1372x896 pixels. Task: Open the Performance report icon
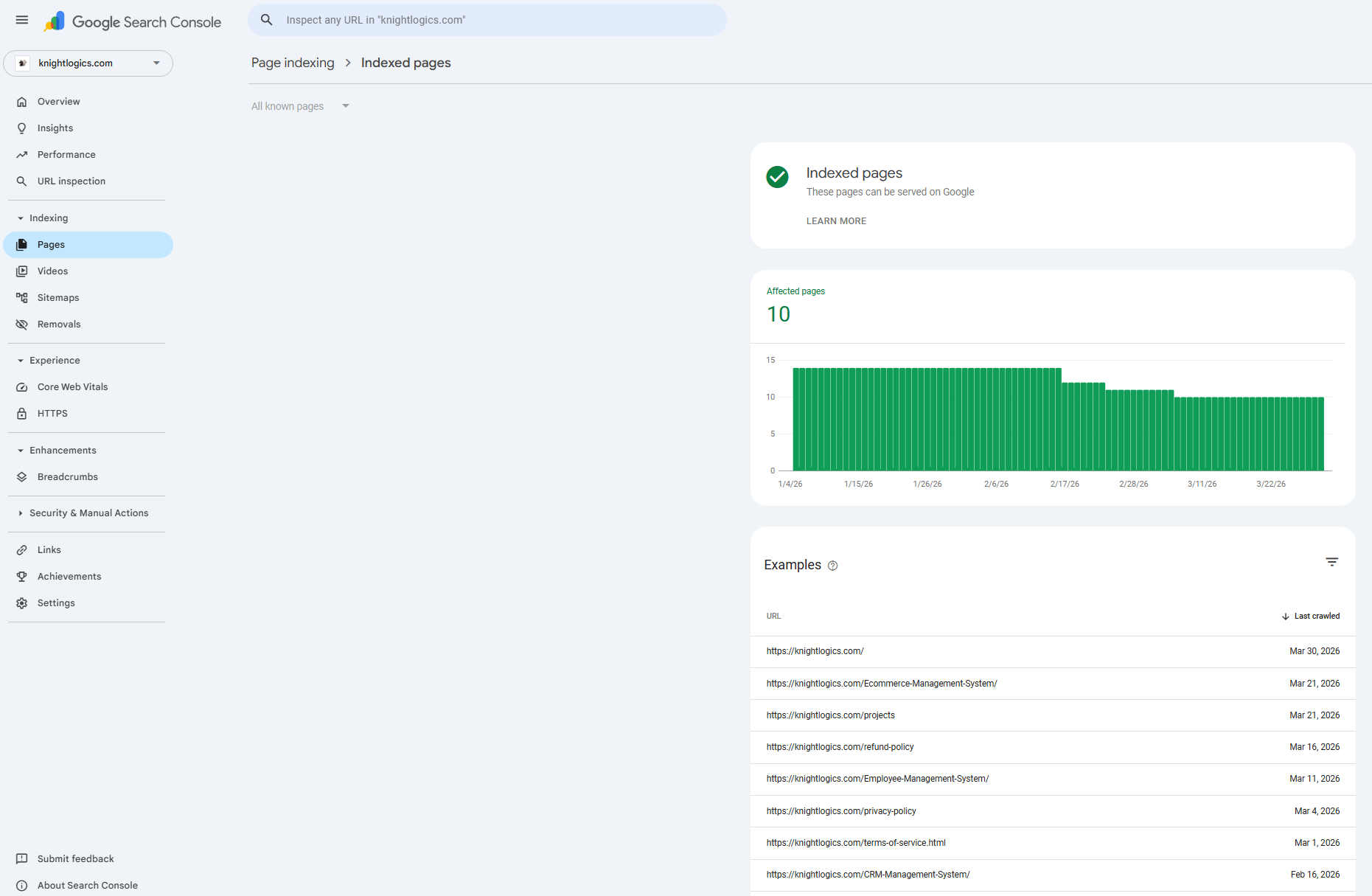coord(22,154)
